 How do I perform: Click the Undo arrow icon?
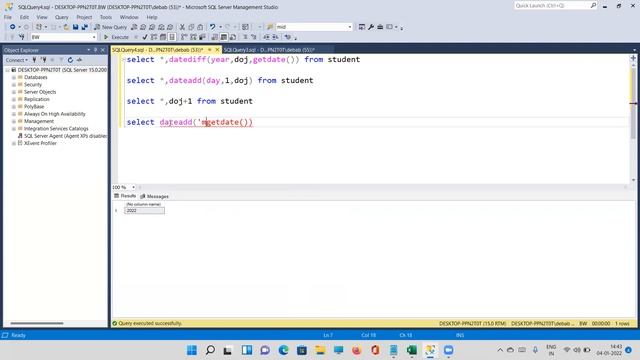[212, 27]
